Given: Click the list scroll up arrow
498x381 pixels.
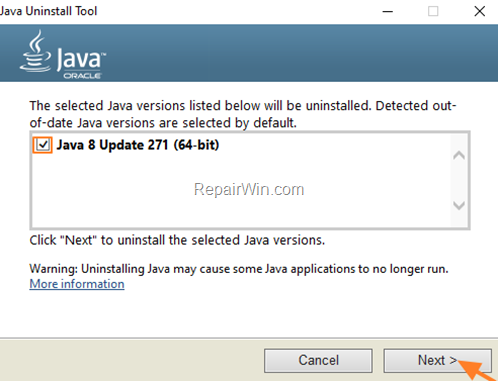Looking at the screenshot, I should pyautogui.click(x=459, y=155).
